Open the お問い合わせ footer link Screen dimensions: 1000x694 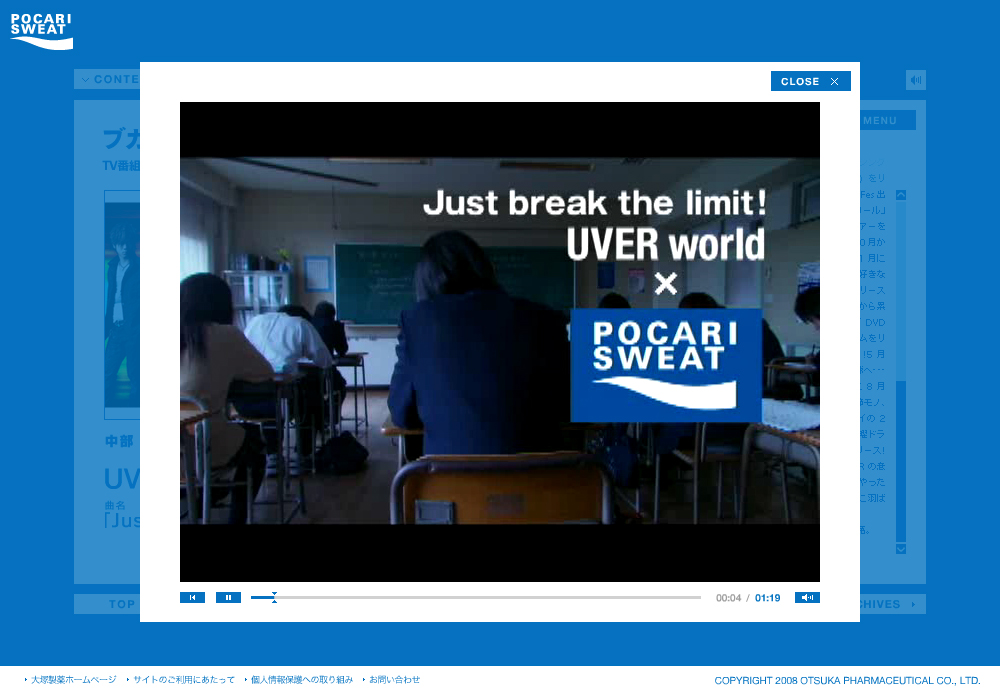pos(395,680)
